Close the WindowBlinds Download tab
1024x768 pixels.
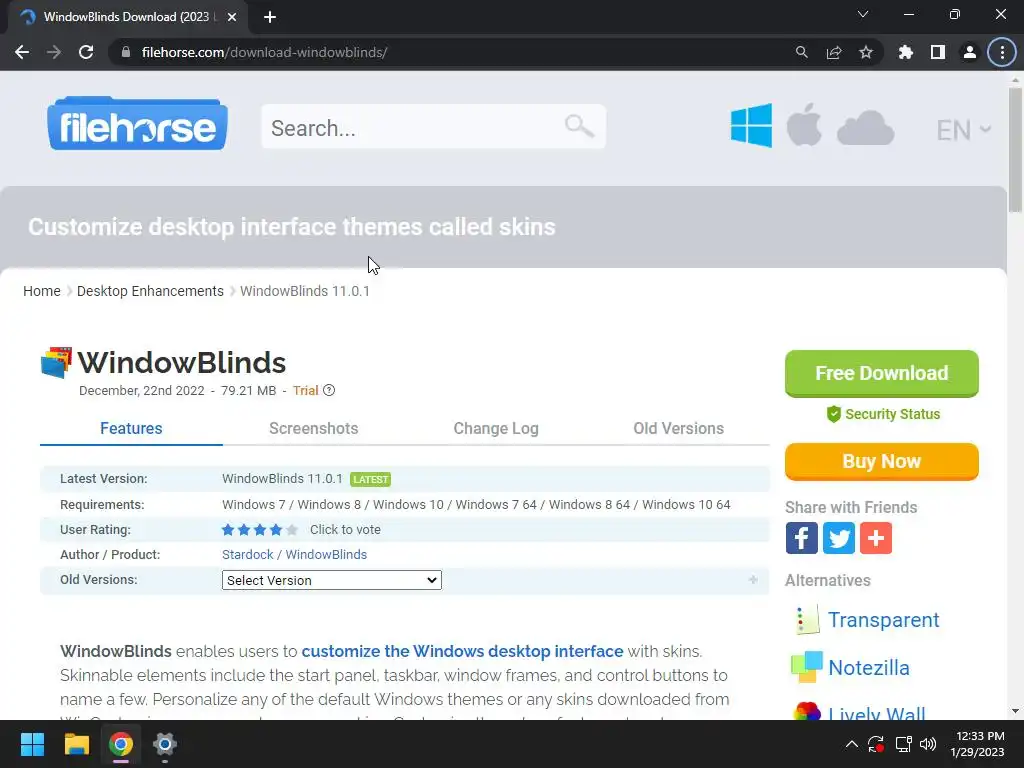(232, 17)
